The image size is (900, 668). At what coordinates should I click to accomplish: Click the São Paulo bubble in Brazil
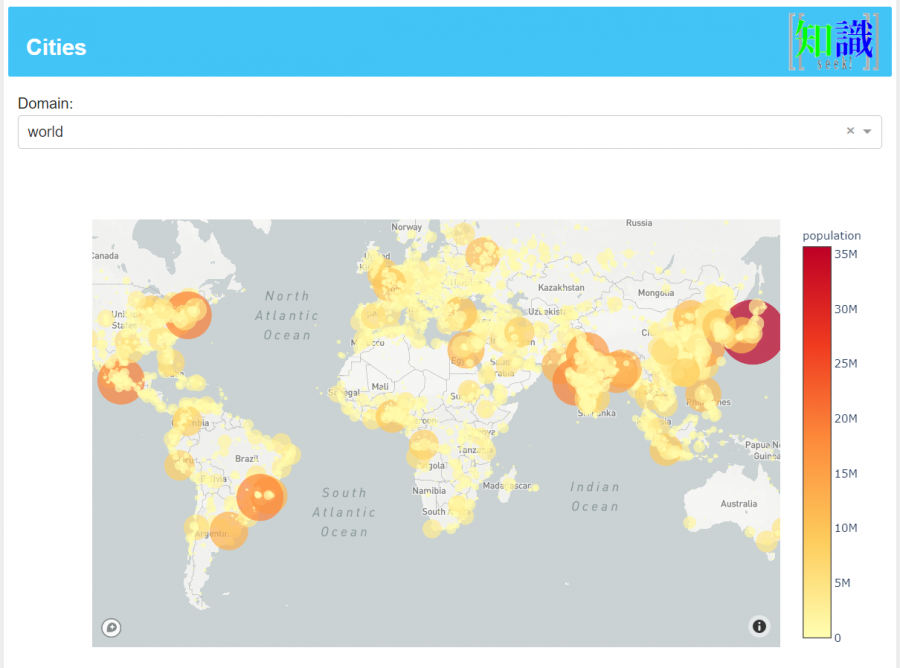260,495
